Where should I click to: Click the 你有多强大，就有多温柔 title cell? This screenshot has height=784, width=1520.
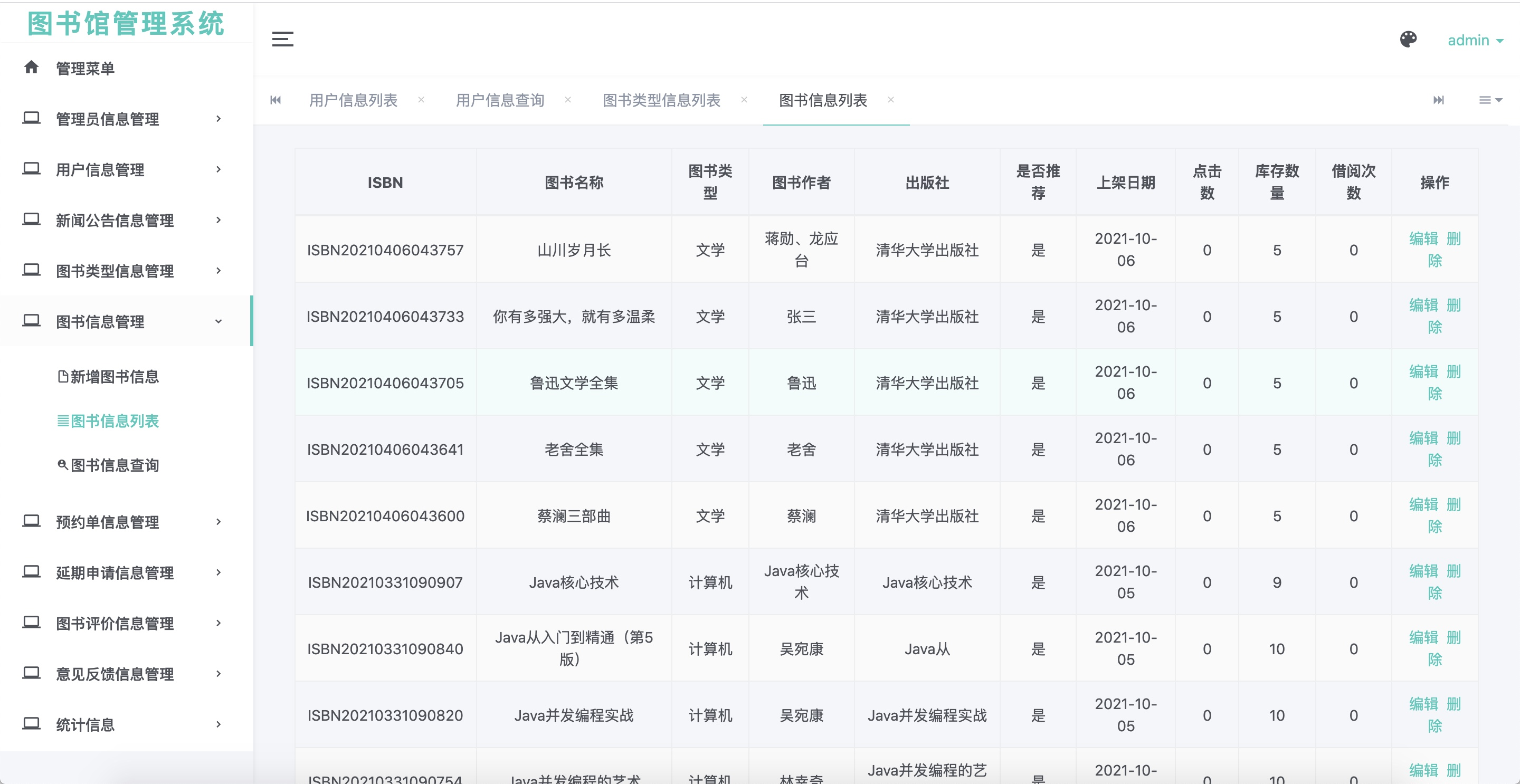tap(574, 317)
